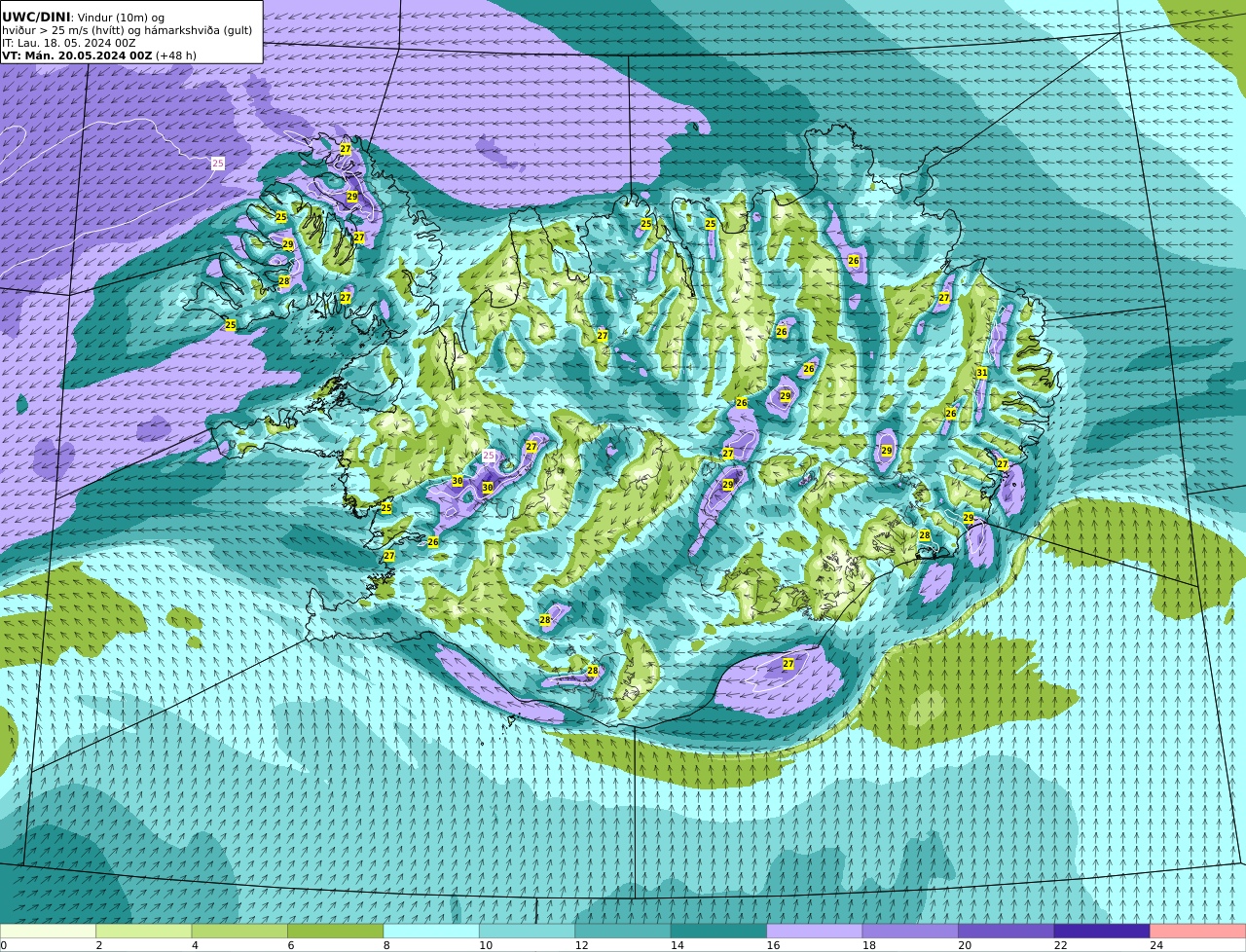Select the 20–22 m/s violet legend swatch
This screenshot has height=952, width=1246.
[1007, 932]
